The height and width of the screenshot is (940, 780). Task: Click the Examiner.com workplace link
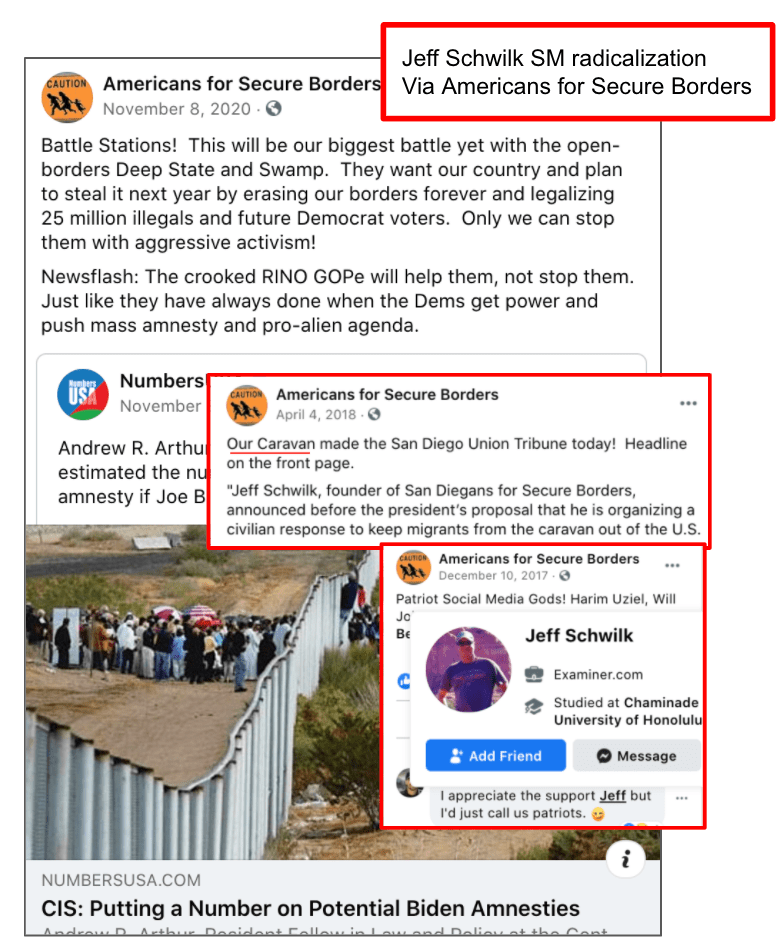click(598, 674)
